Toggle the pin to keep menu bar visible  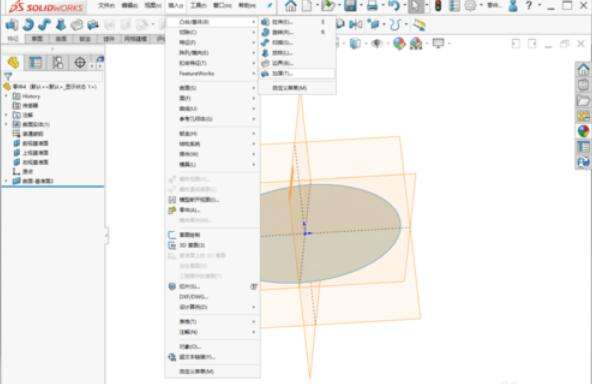[270, 5]
